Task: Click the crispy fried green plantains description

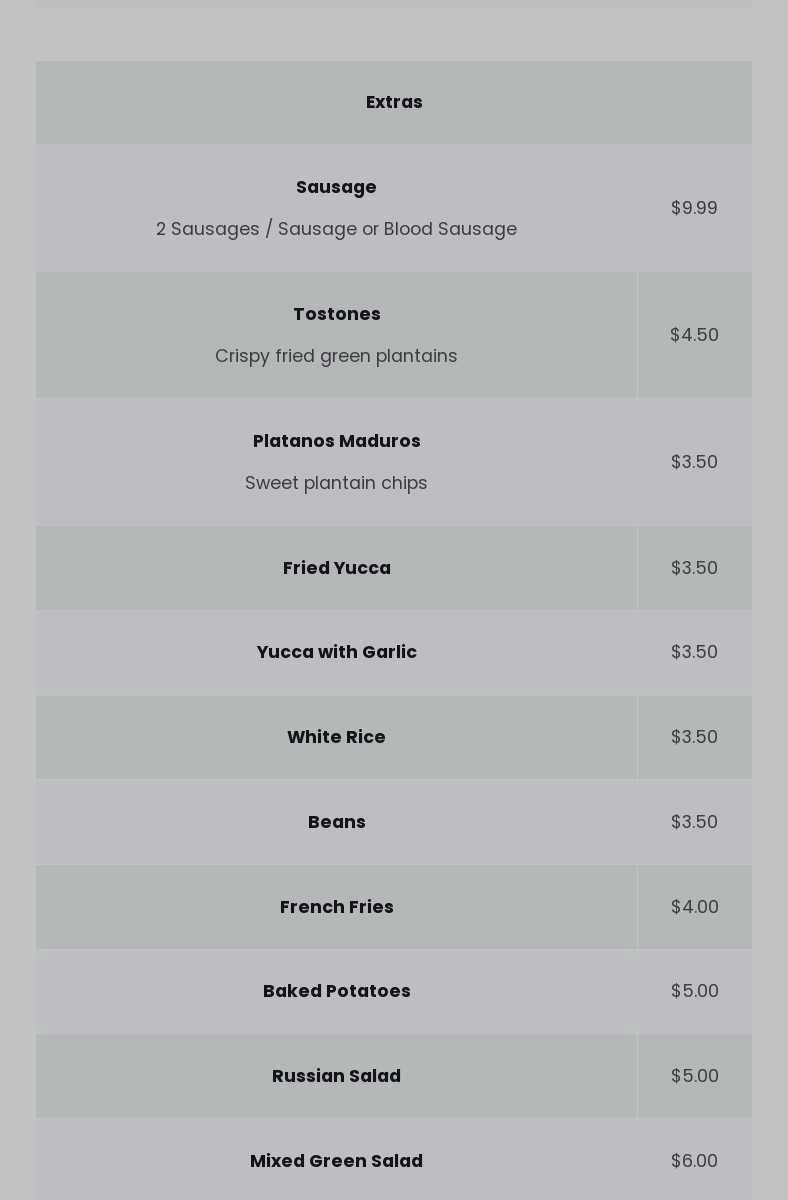Action: click(336, 356)
